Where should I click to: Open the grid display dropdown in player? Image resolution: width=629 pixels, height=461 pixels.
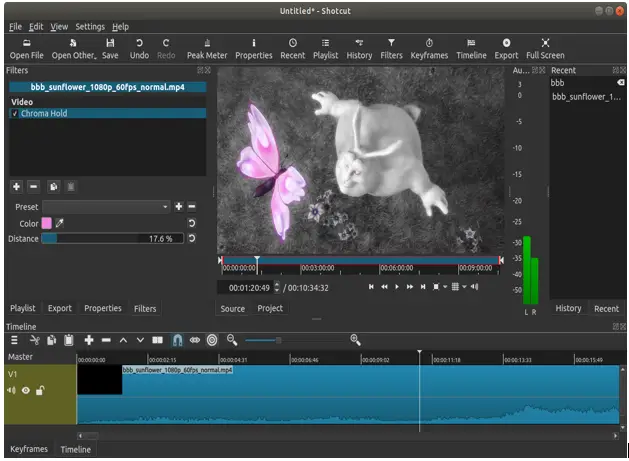tap(464, 286)
